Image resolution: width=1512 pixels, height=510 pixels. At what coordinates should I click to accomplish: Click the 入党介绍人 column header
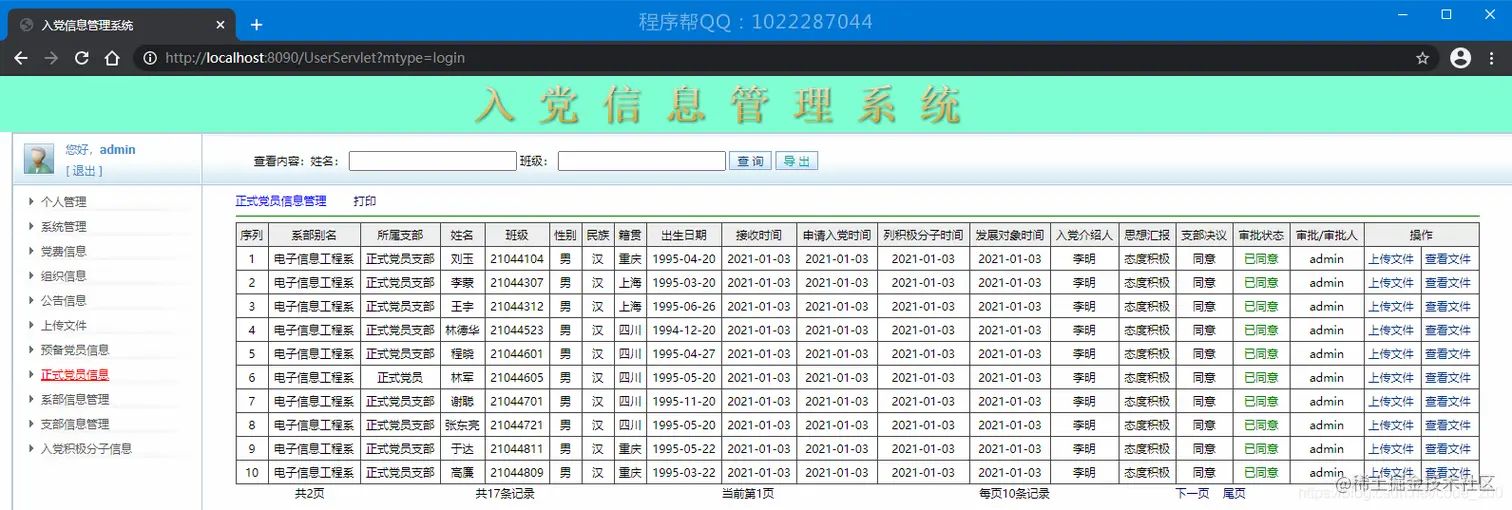tap(1084, 235)
